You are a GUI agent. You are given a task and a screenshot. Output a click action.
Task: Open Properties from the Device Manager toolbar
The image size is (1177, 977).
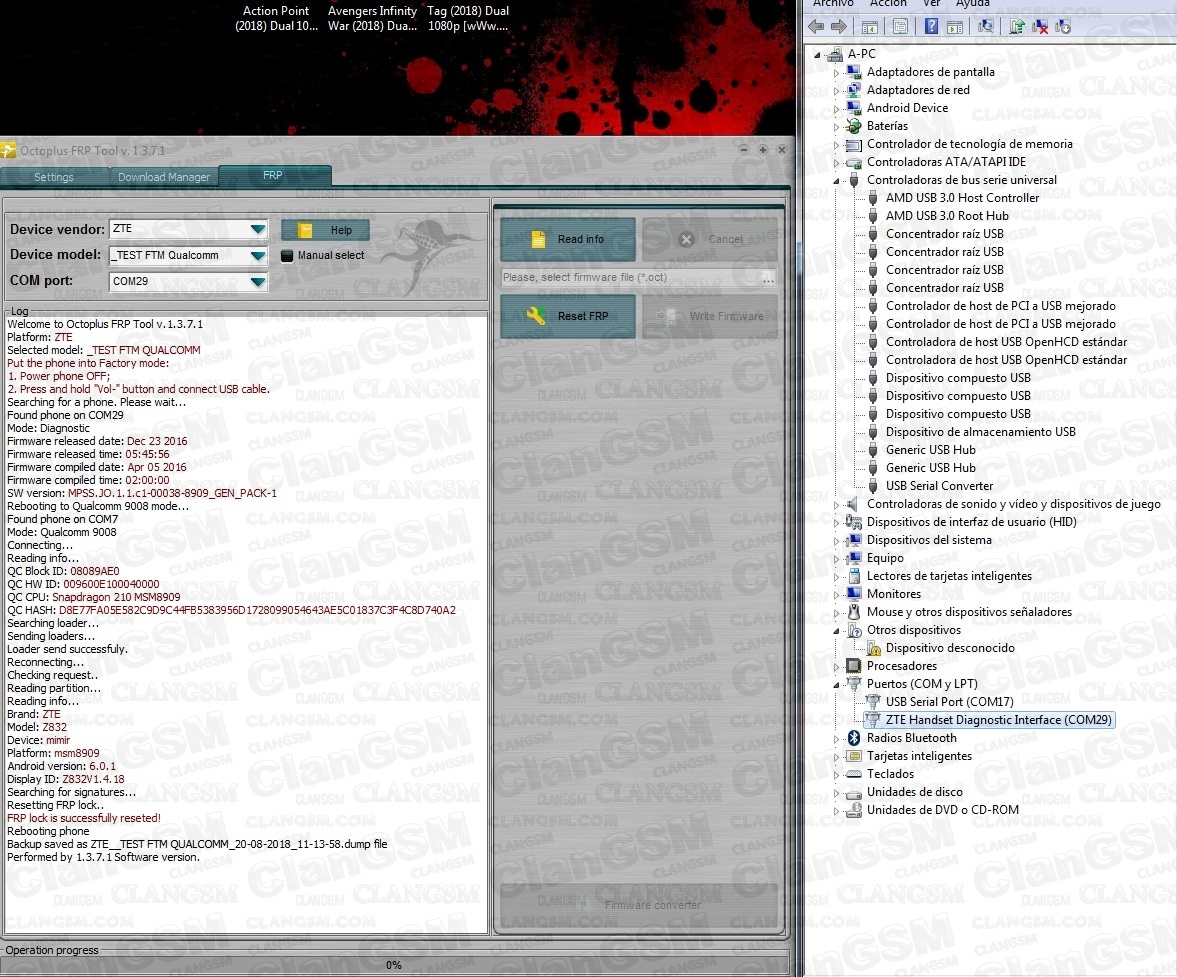point(900,27)
